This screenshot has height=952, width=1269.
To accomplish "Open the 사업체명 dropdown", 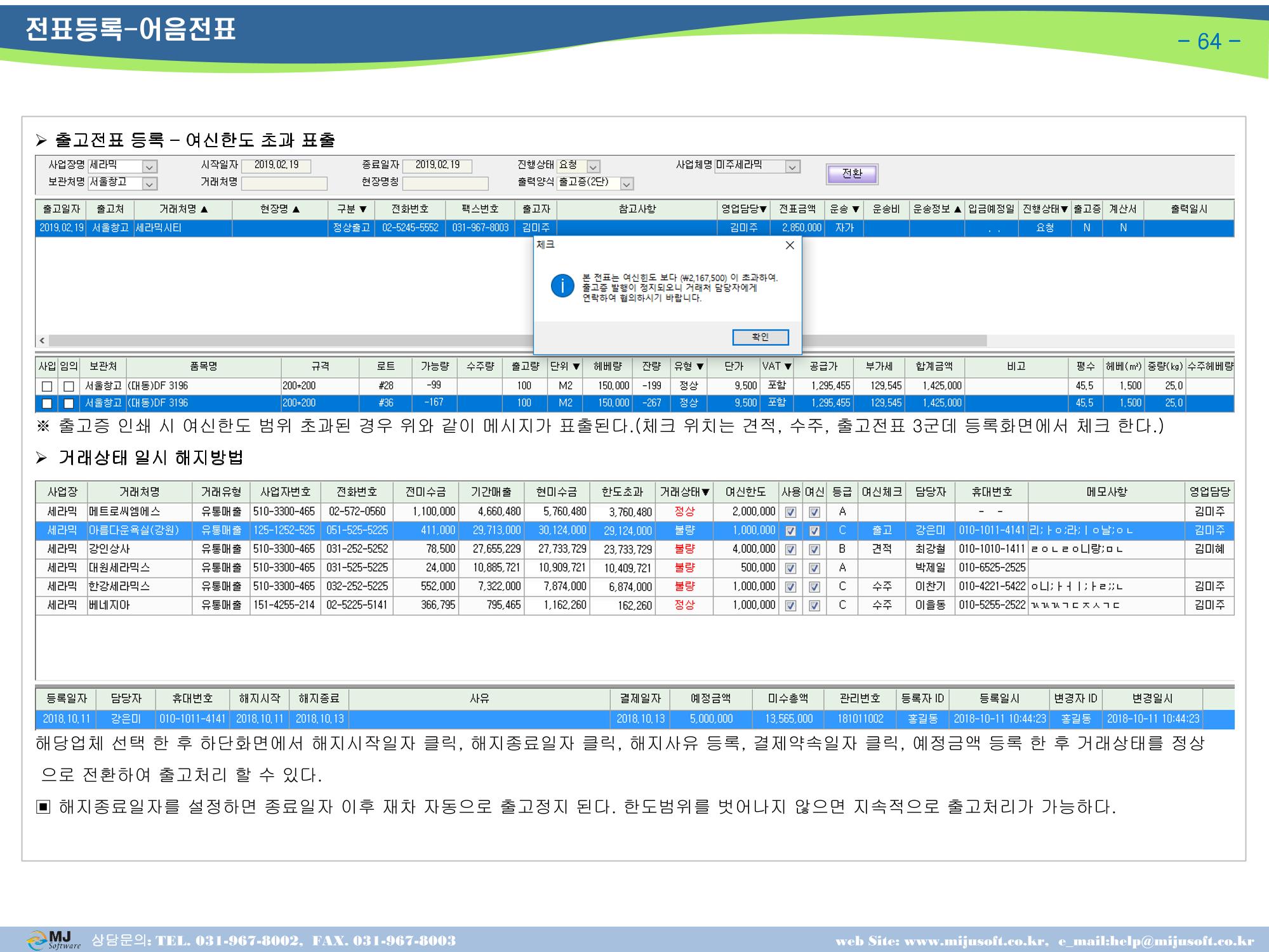I will point(792,167).
